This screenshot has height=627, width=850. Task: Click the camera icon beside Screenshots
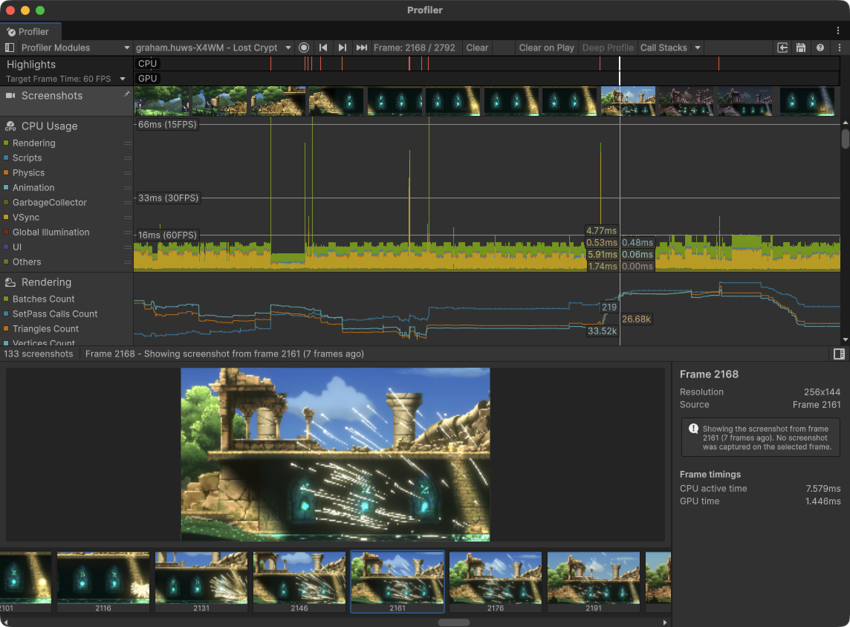(10, 95)
